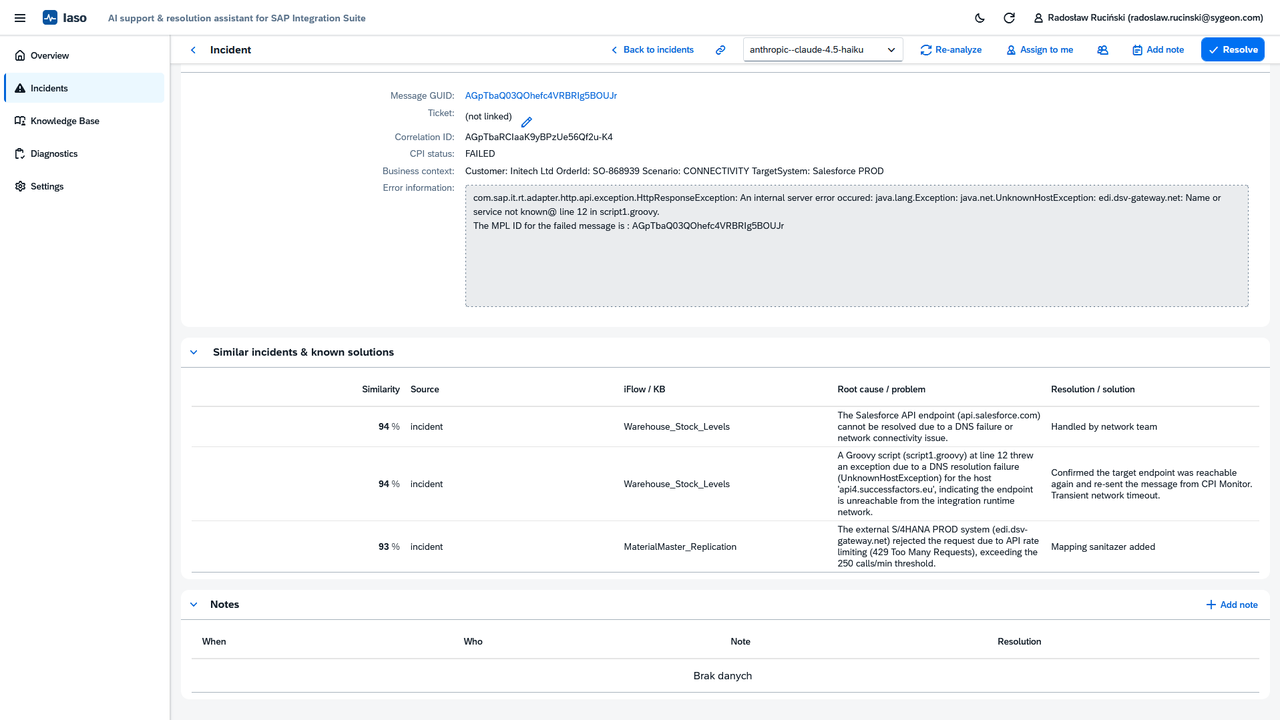Viewport: 1280px width, 720px height.
Task: Click Add note in Notes section
Action: tap(1232, 605)
